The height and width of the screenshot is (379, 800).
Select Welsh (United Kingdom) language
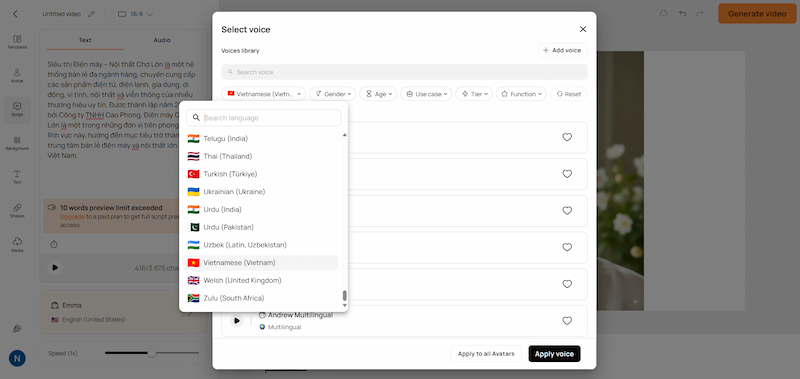pyautogui.click(x=261, y=280)
